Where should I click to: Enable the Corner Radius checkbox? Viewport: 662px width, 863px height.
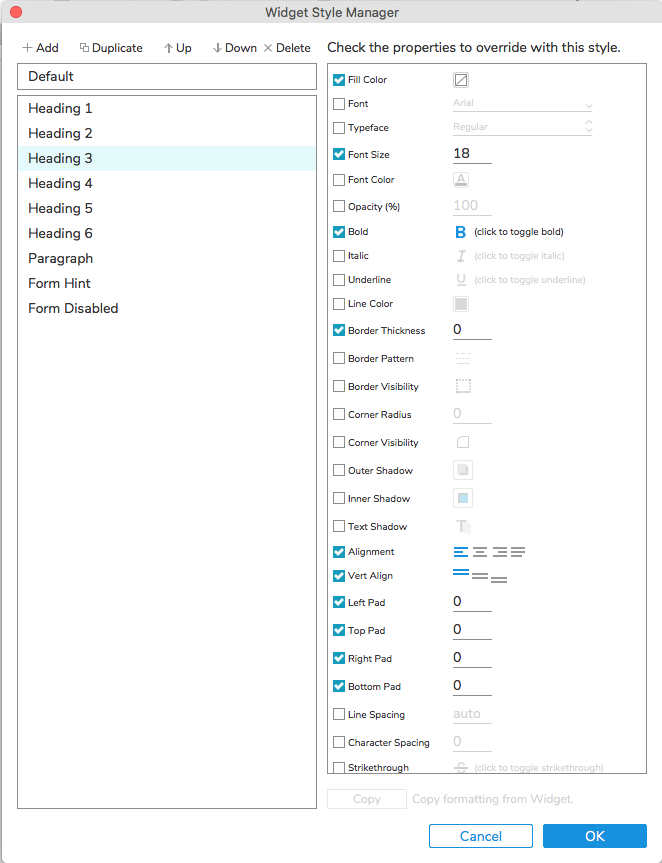point(339,414)
